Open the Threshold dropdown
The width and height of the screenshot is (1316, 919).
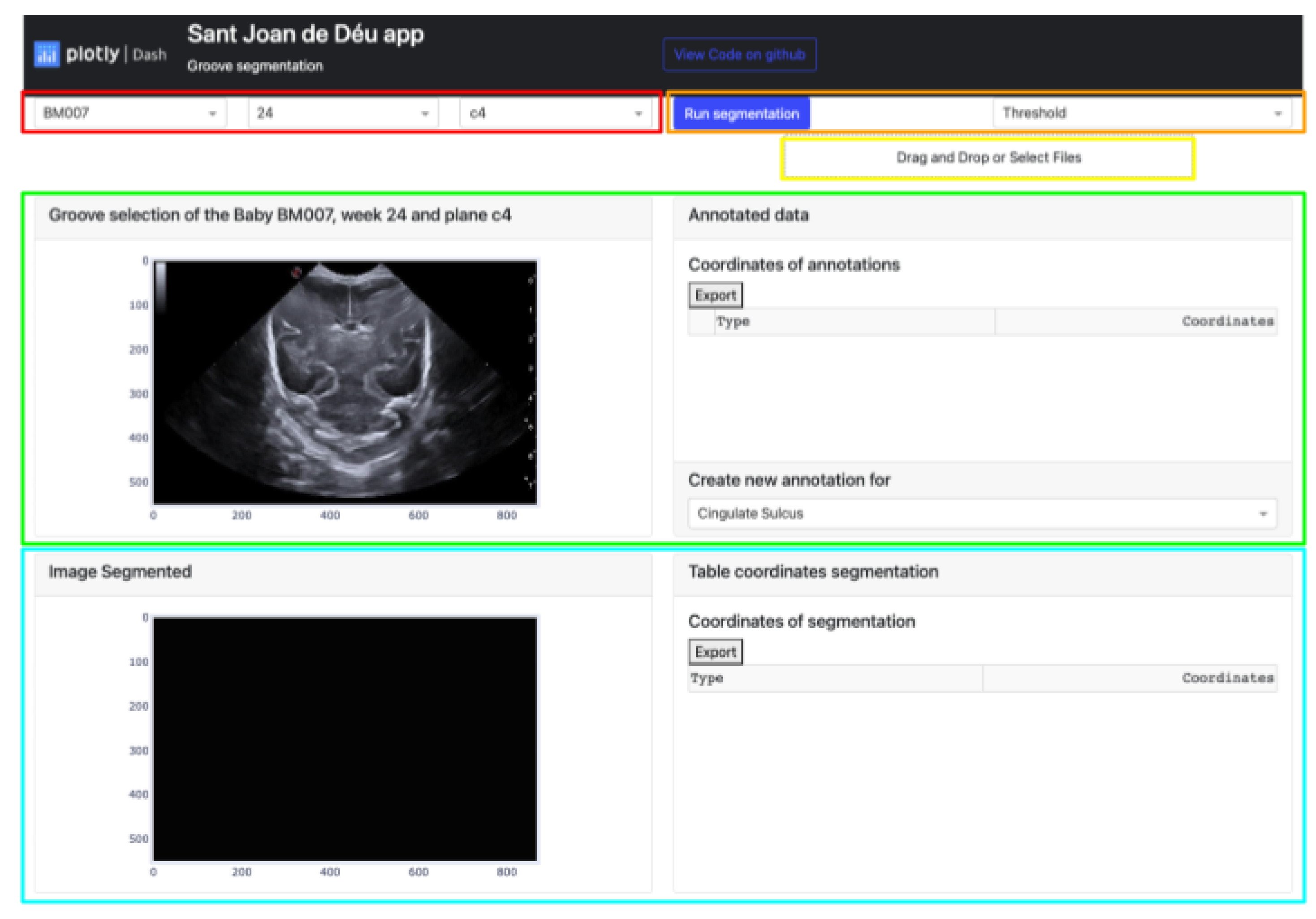coord(1138,113)
